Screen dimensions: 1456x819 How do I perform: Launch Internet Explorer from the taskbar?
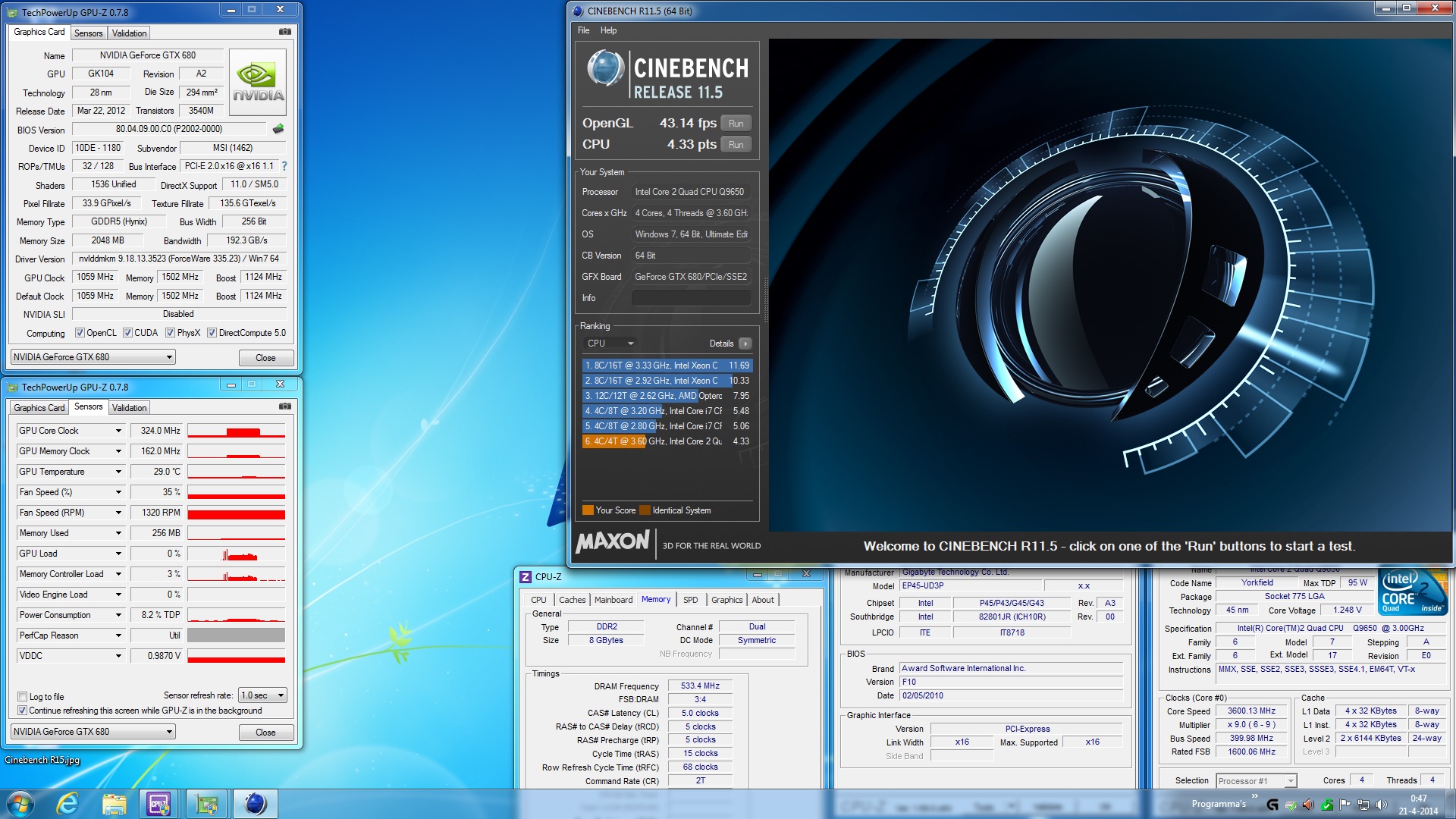(x=68, y=804)
